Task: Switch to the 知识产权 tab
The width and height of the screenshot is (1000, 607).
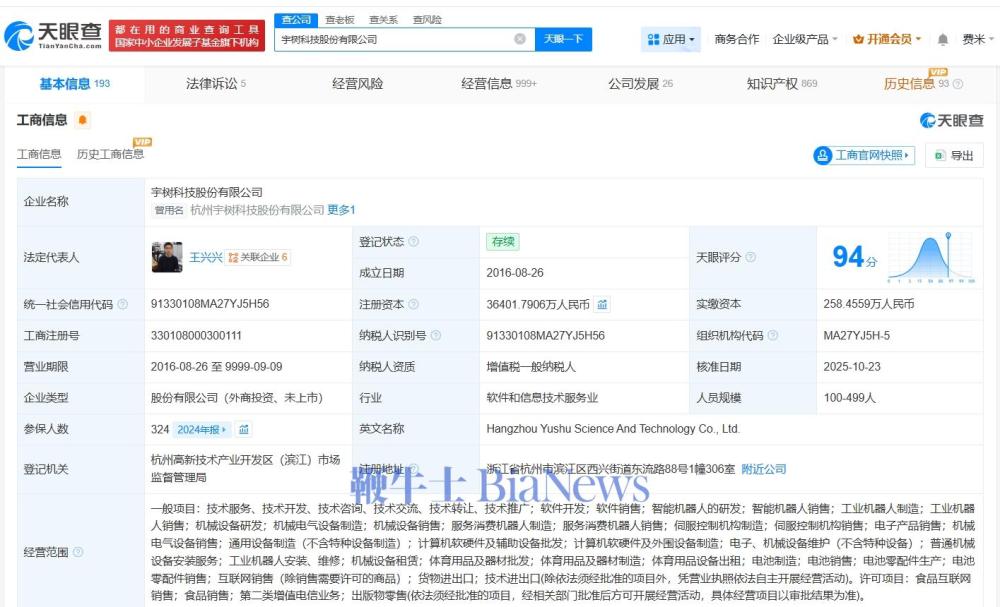Action: tap(782, 84)
